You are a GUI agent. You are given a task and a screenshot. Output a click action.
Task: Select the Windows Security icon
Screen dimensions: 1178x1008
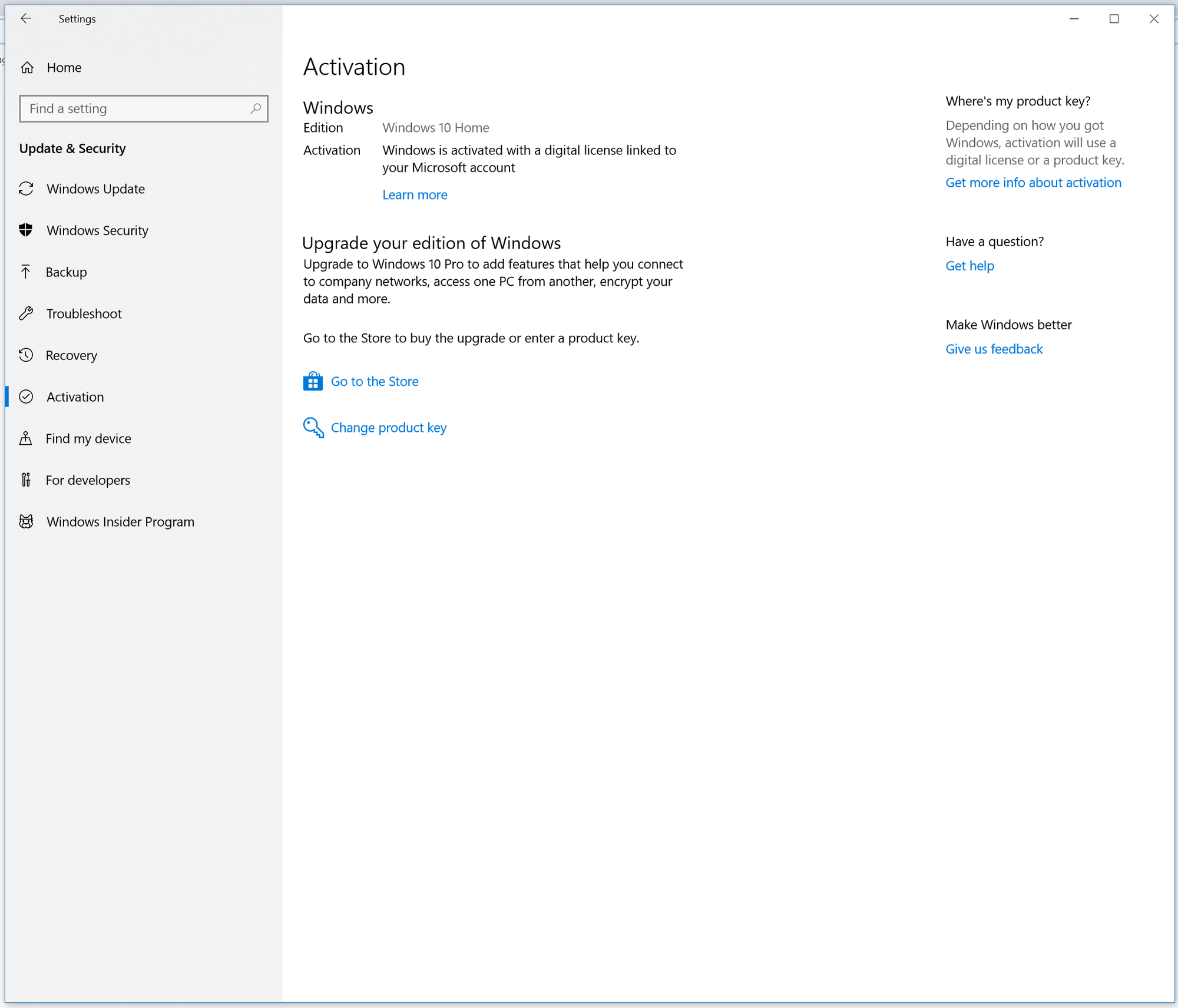[28, 229]
